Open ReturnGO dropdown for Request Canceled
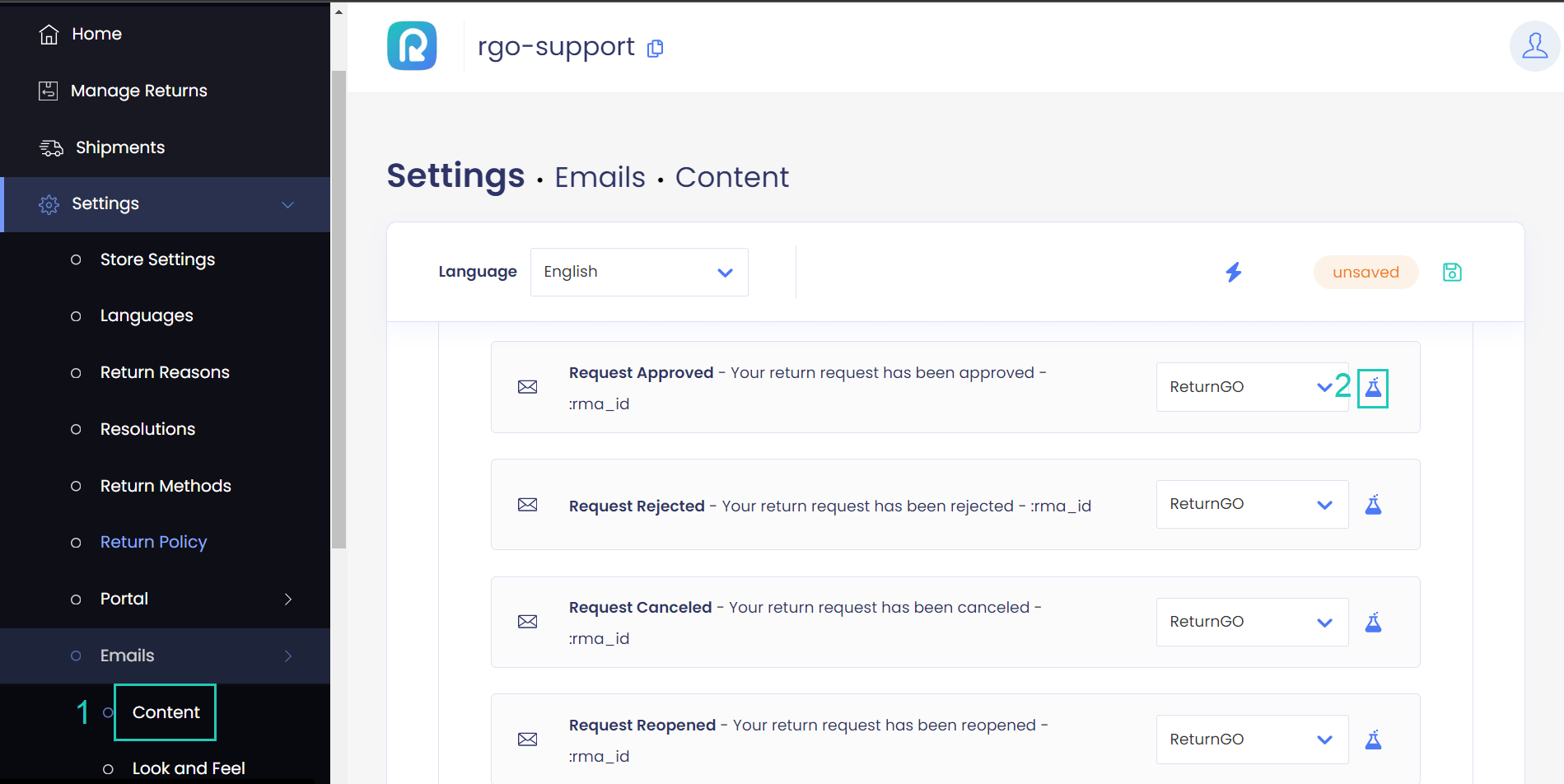 (1251, 622)
